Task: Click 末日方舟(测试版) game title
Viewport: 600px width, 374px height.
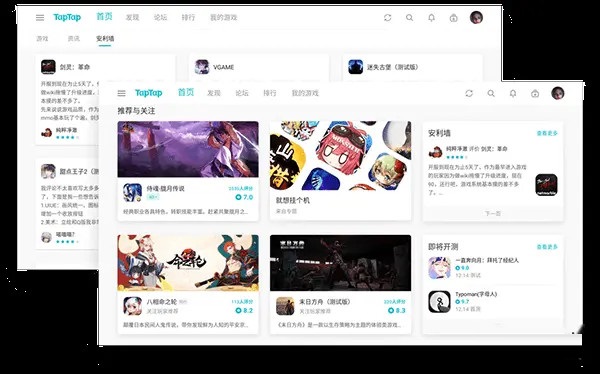Action: 324,302
